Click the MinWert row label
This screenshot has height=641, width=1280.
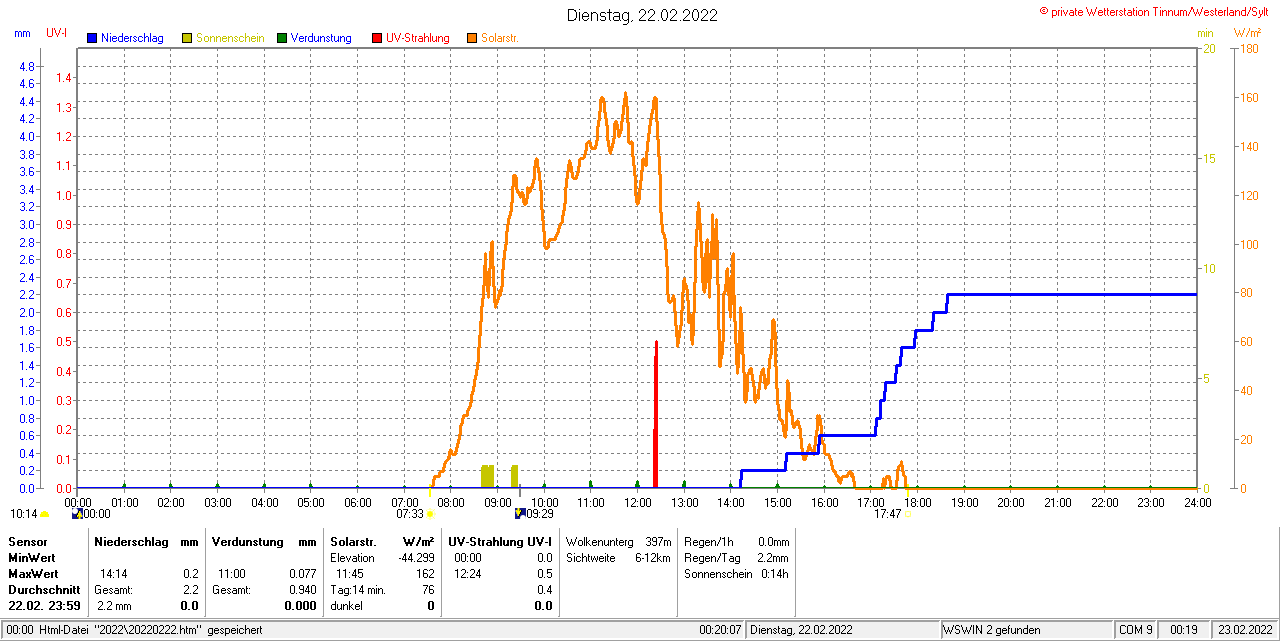(x=32, y=558)
